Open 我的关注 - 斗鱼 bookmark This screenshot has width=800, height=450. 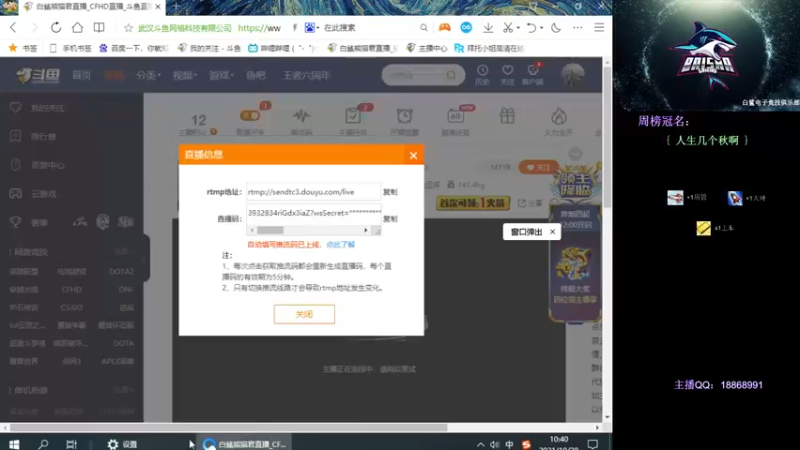(209, 48)
